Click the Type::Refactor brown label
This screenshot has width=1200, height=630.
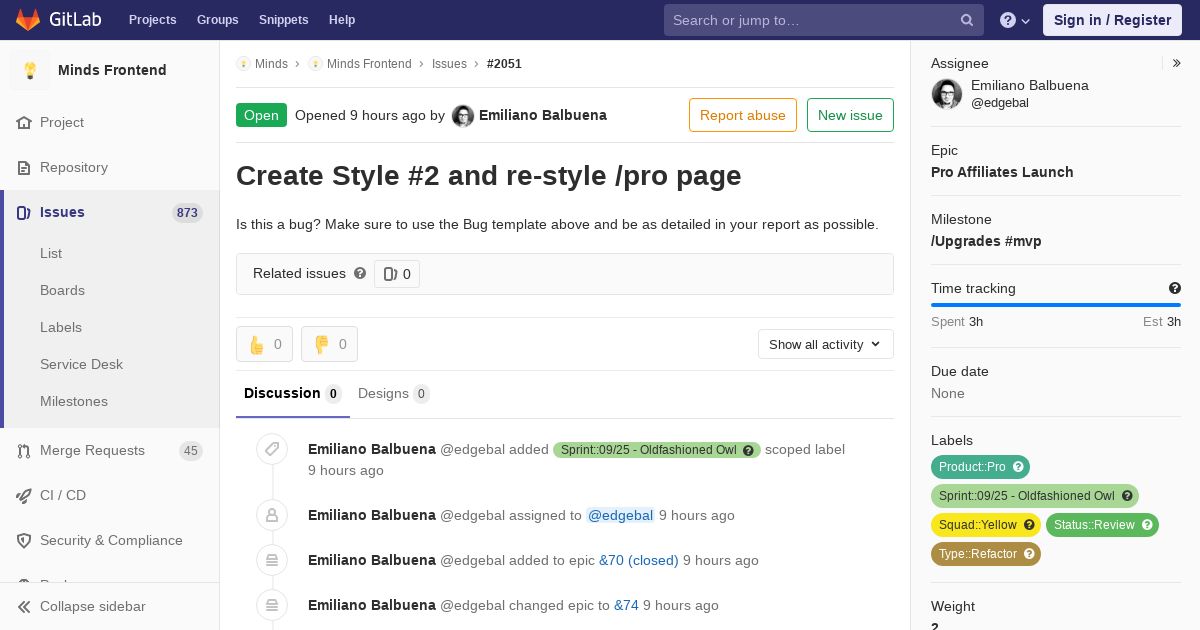tap(986, 554)
